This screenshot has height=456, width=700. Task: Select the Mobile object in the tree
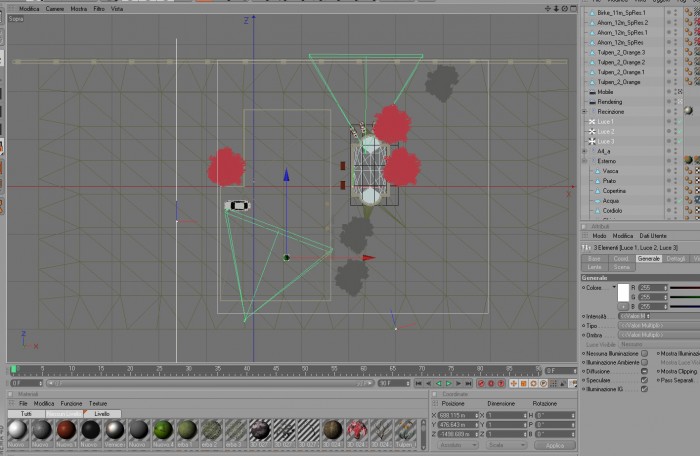point(605,92)
